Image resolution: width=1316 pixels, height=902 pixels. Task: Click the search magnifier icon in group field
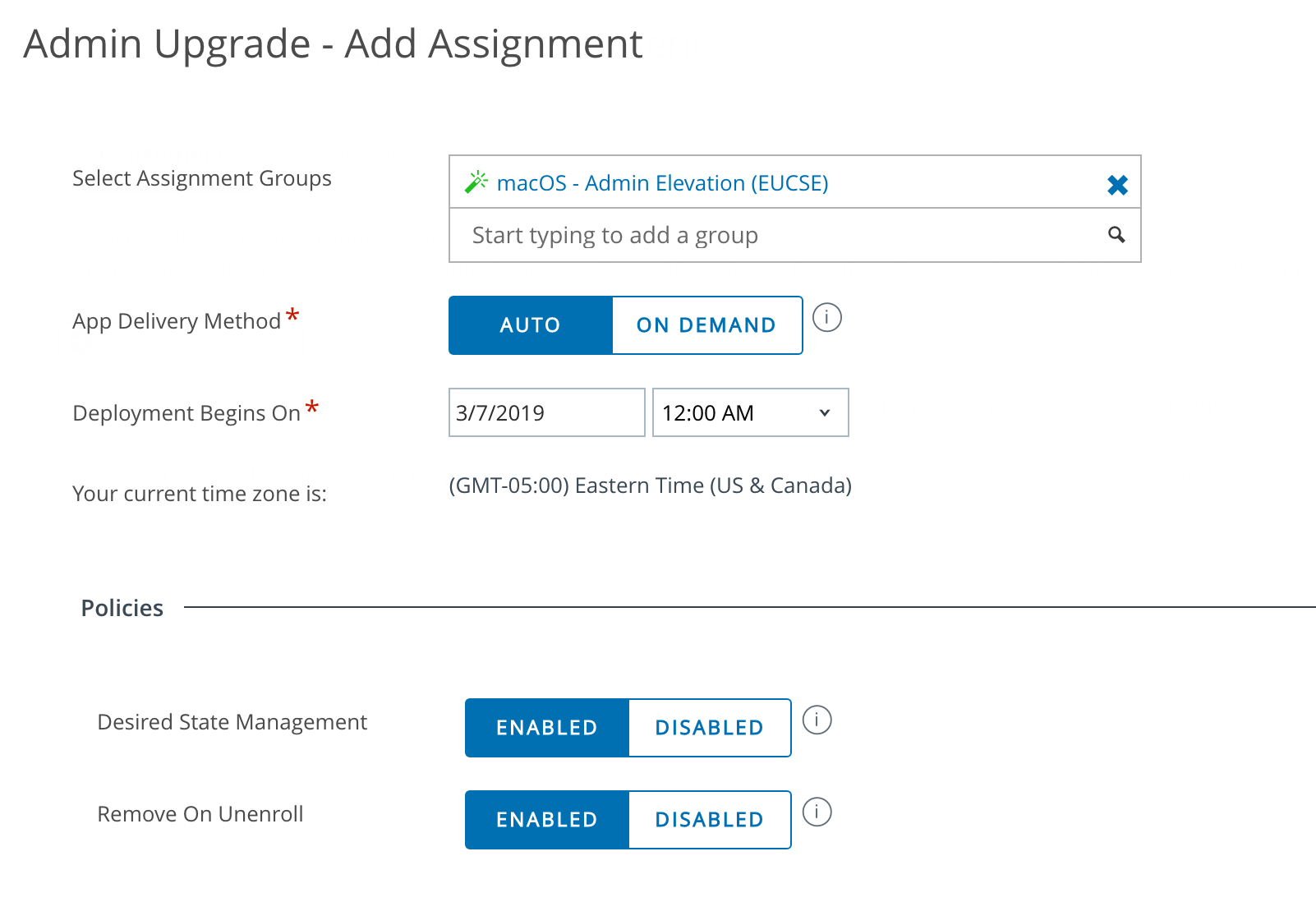[x=1116, y=235]
